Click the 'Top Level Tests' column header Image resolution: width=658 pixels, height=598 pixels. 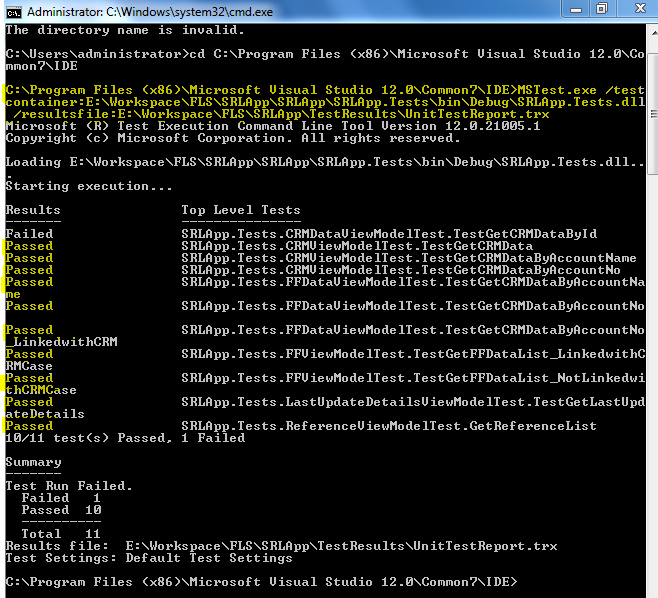click(x=241, y=210)
